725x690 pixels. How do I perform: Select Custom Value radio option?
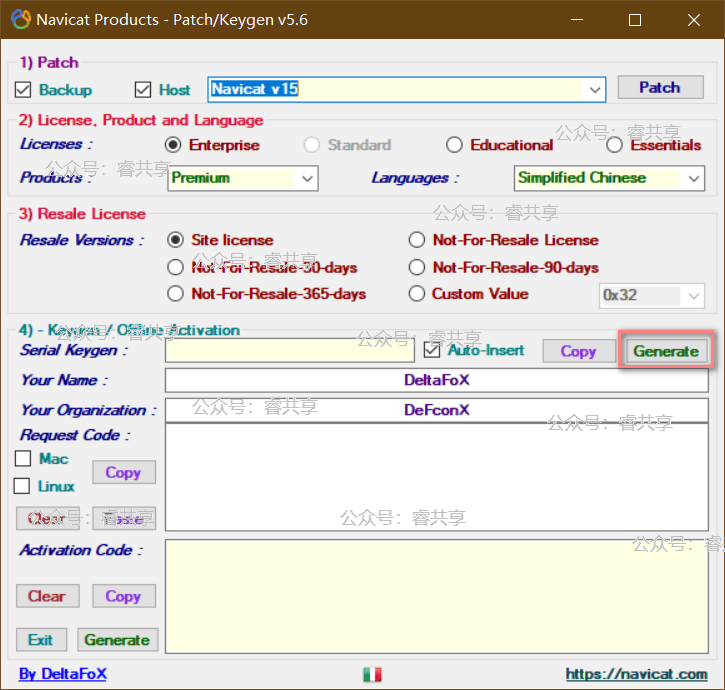417,294
